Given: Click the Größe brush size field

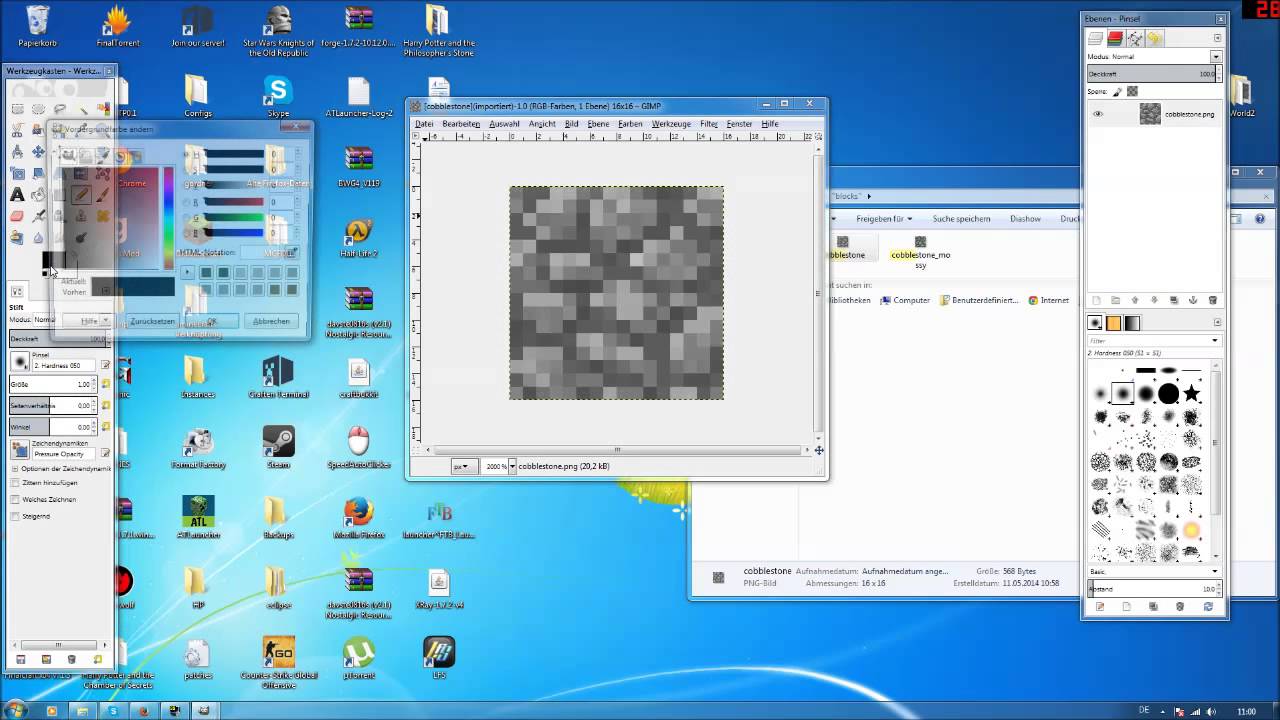Looking at the screenshot, I should pyautogui.click(x=53, y=384).
